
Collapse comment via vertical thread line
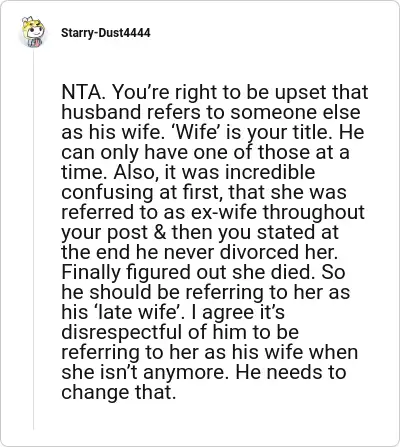point(33,240)
